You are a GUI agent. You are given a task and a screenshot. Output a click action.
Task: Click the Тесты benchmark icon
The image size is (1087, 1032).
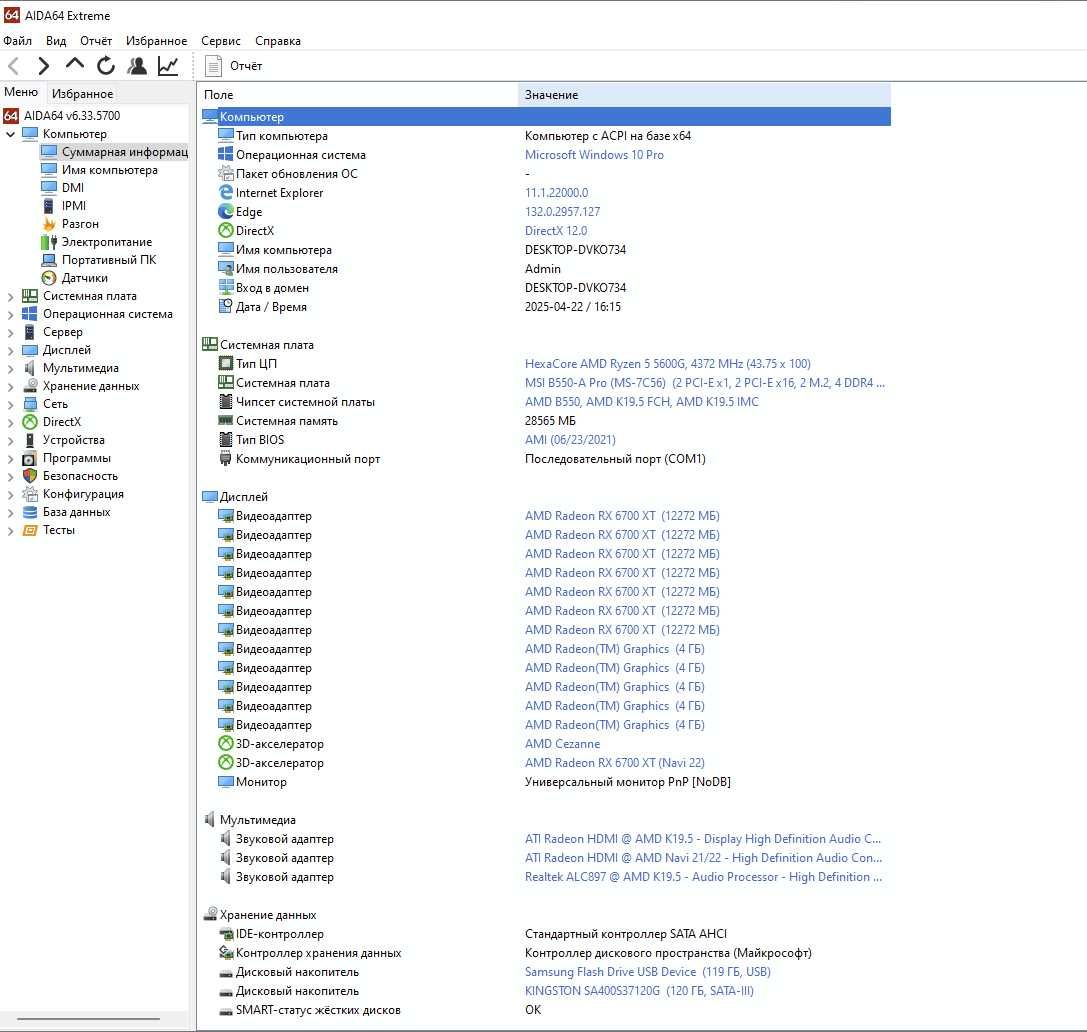[x=30, y=530]
